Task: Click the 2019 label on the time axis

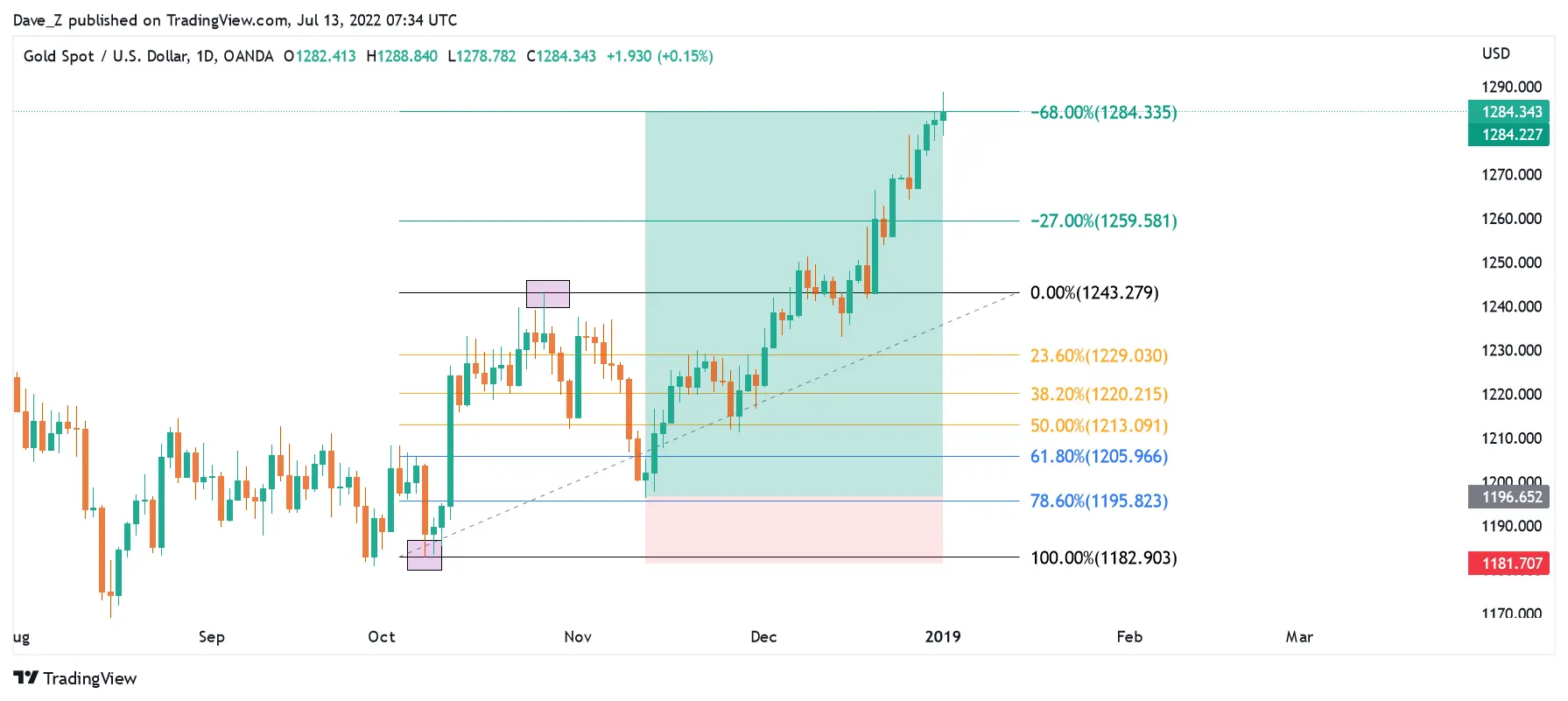Action: [x=942, y=637]
